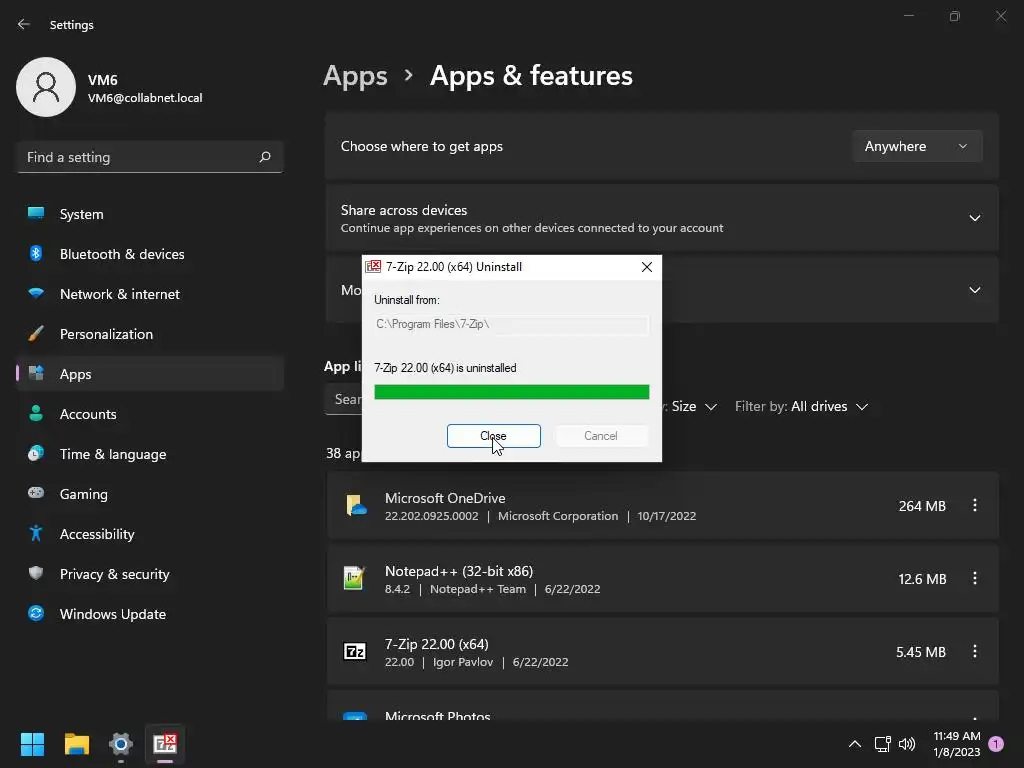Image resolution: width=1024 pixels, height=768 pixels.
Task: Open the clock showing 11:49 AM
Action: point(957,744)
